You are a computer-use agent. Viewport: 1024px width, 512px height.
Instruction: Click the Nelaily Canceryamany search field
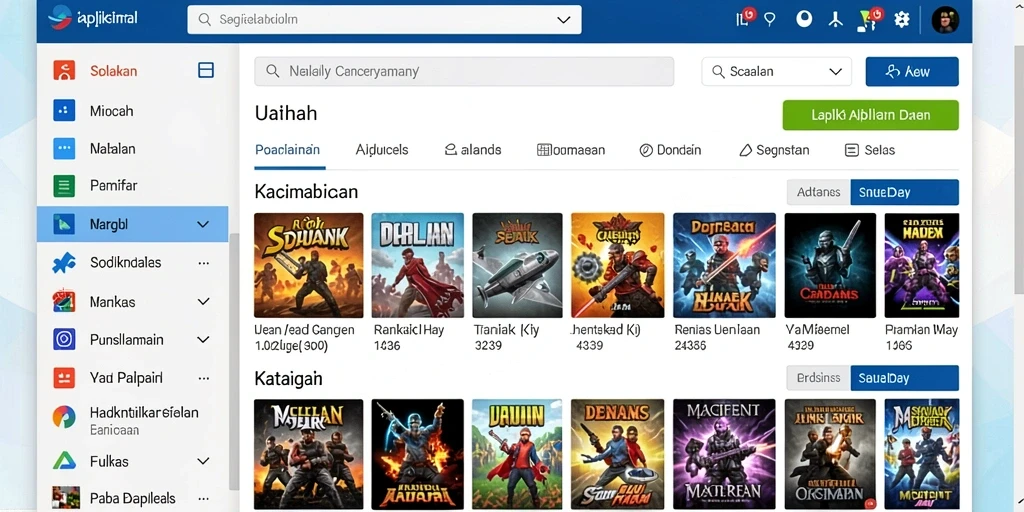point(464,71)
